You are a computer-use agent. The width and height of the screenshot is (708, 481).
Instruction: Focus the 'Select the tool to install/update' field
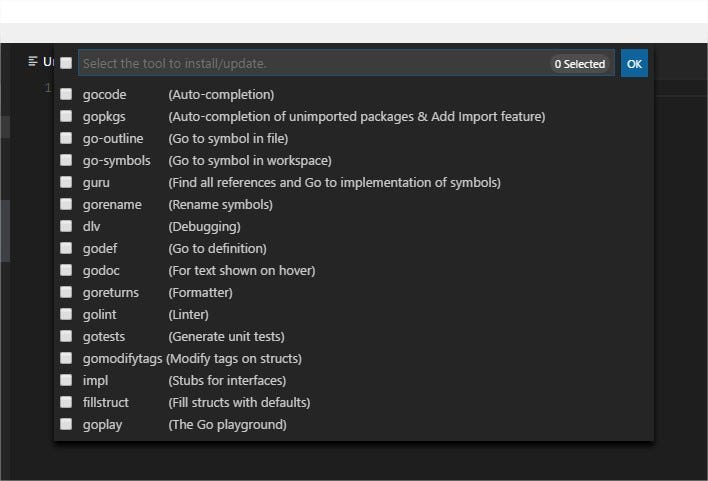pos(346,63)
